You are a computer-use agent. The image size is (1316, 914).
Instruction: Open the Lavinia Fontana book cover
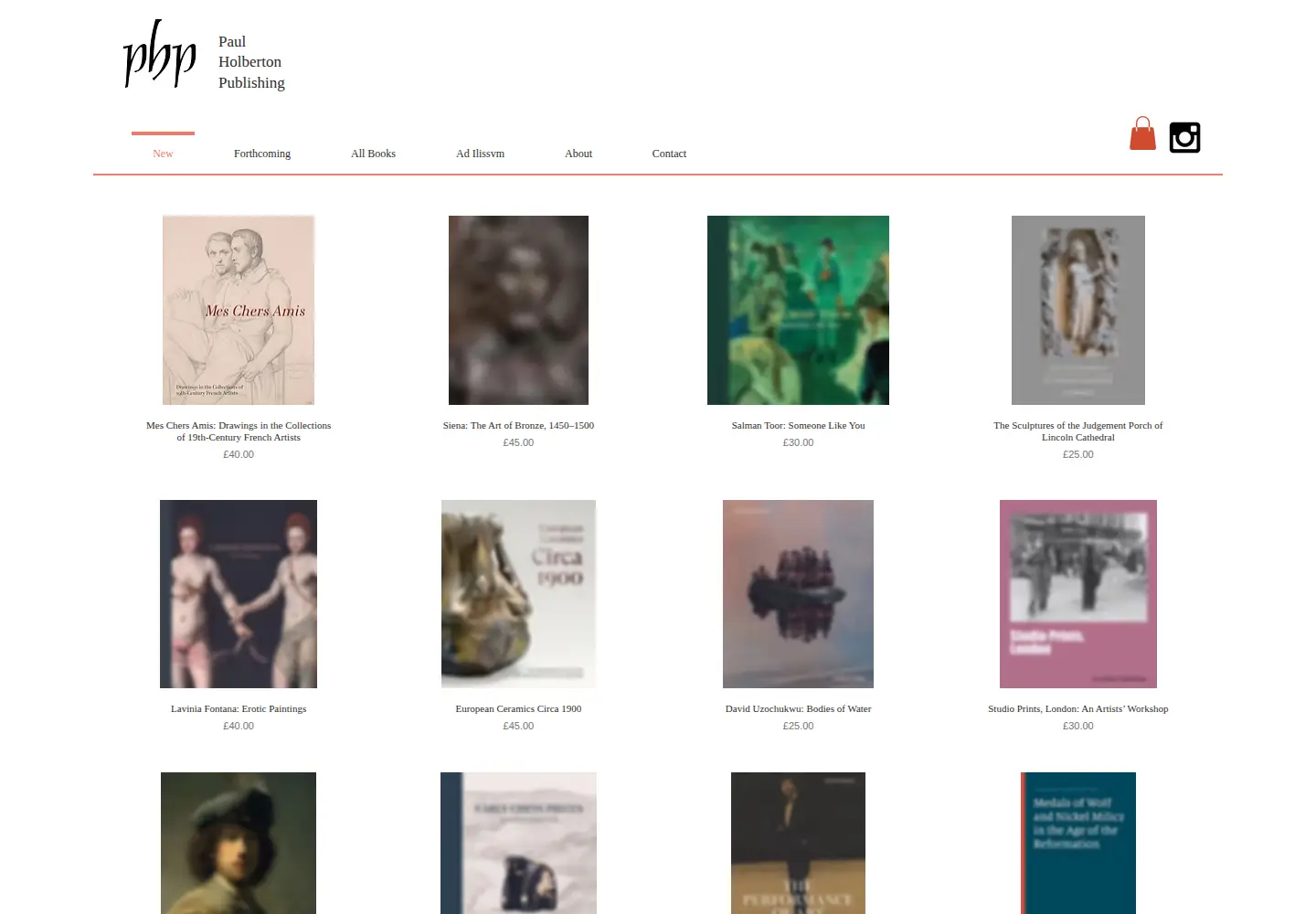[x=239, y=594]
